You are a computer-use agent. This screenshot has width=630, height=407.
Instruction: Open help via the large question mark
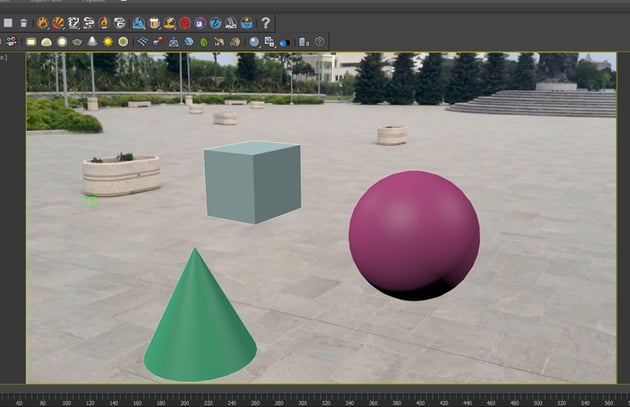(x=266, y=23)
